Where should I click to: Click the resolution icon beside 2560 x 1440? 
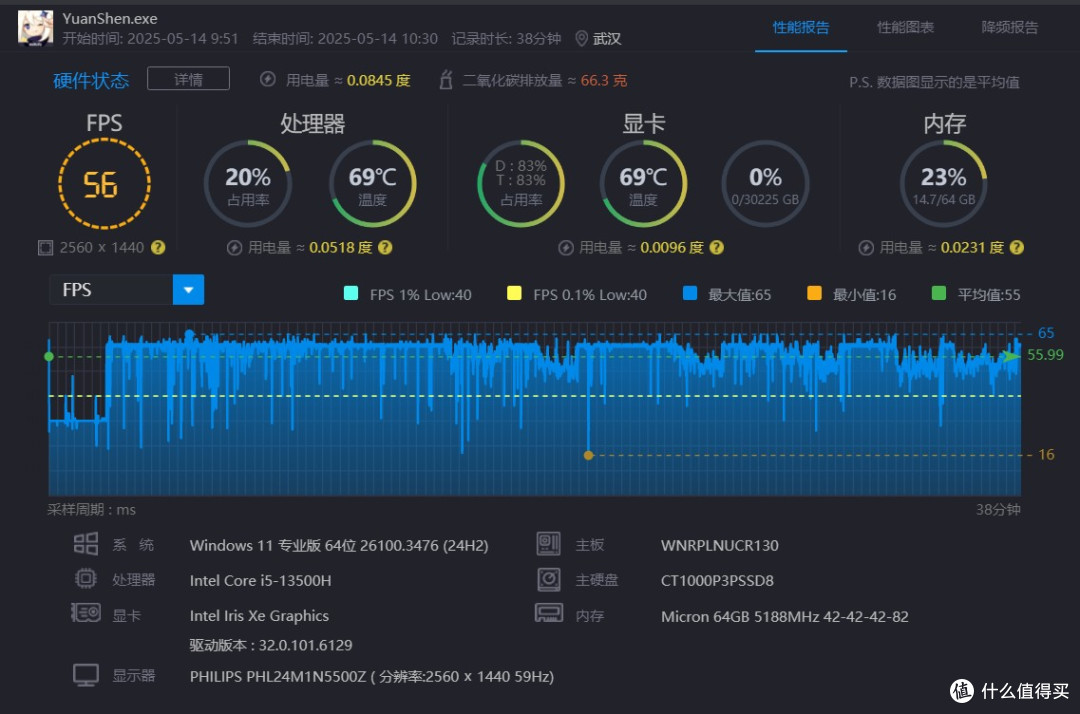[x=45, y=248]
